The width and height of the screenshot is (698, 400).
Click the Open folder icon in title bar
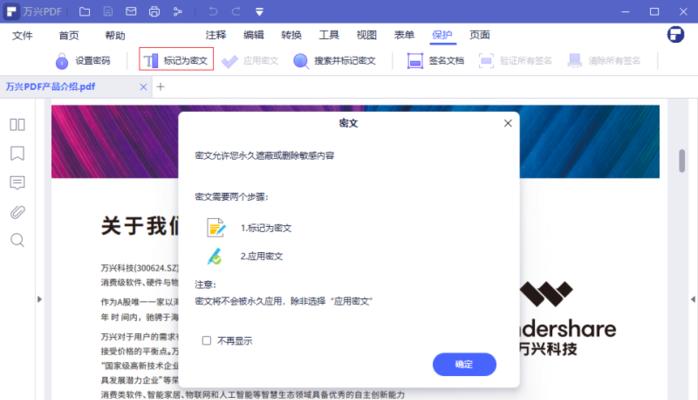[85, 12]
